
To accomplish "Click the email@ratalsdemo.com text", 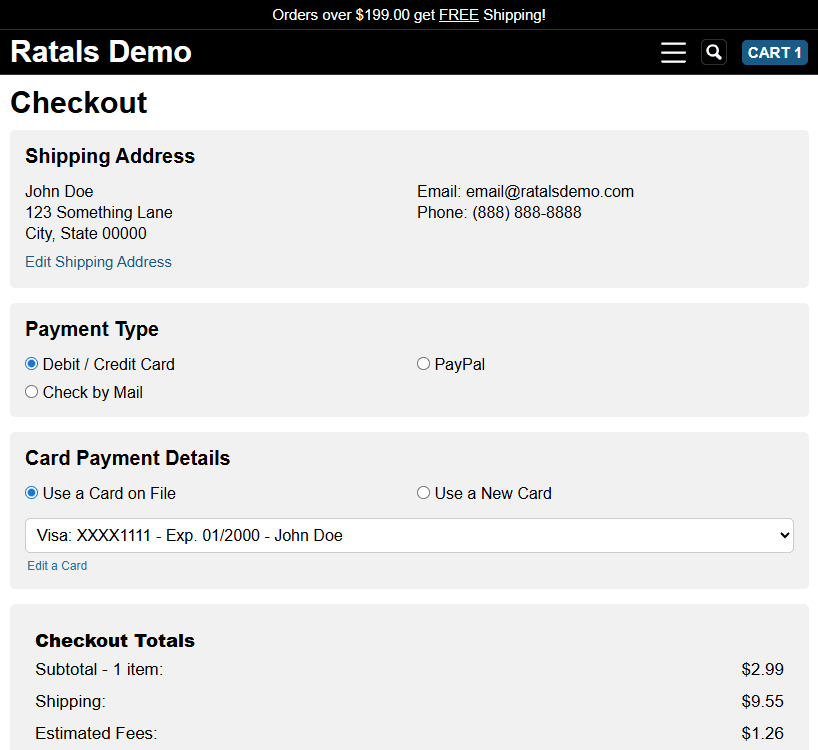I will (x=550, y=191).
